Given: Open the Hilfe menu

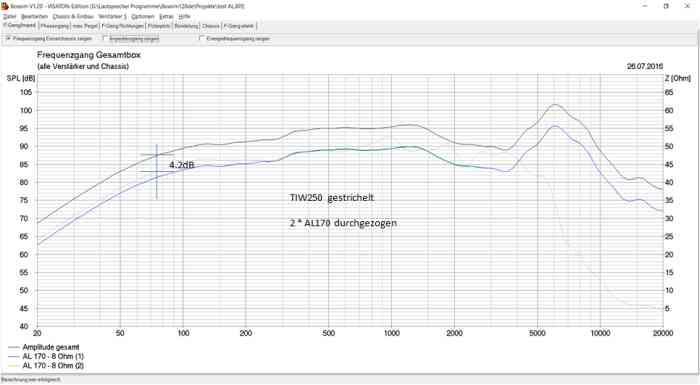Looking at the screenshot, I should click(184, 17).
